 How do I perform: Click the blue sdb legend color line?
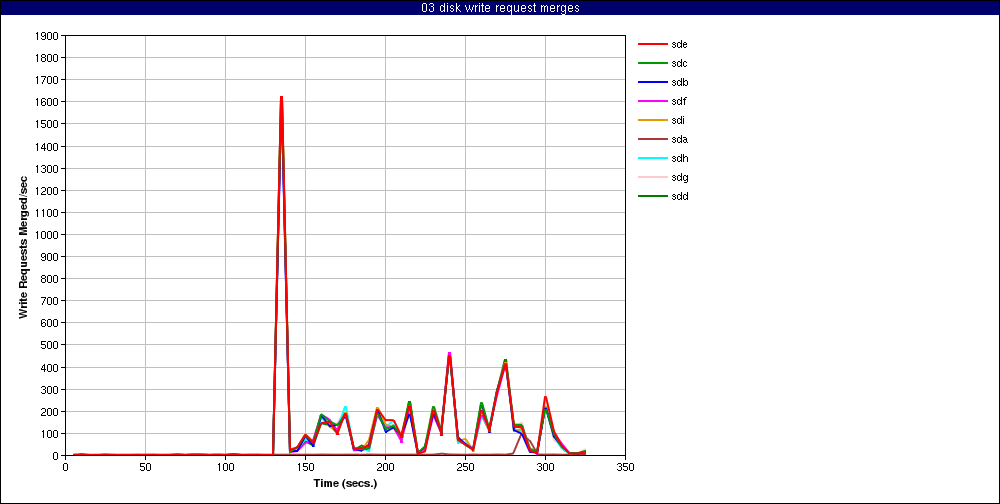coord(651,82)
